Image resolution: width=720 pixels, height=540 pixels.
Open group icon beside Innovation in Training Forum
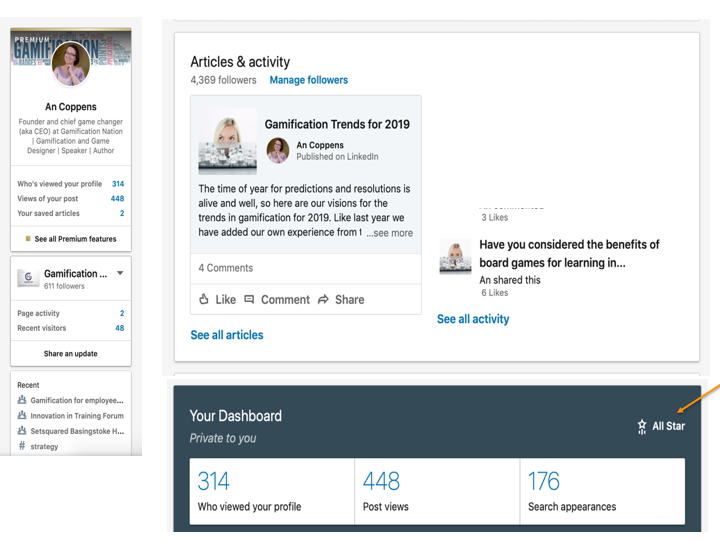coord(22,415)
